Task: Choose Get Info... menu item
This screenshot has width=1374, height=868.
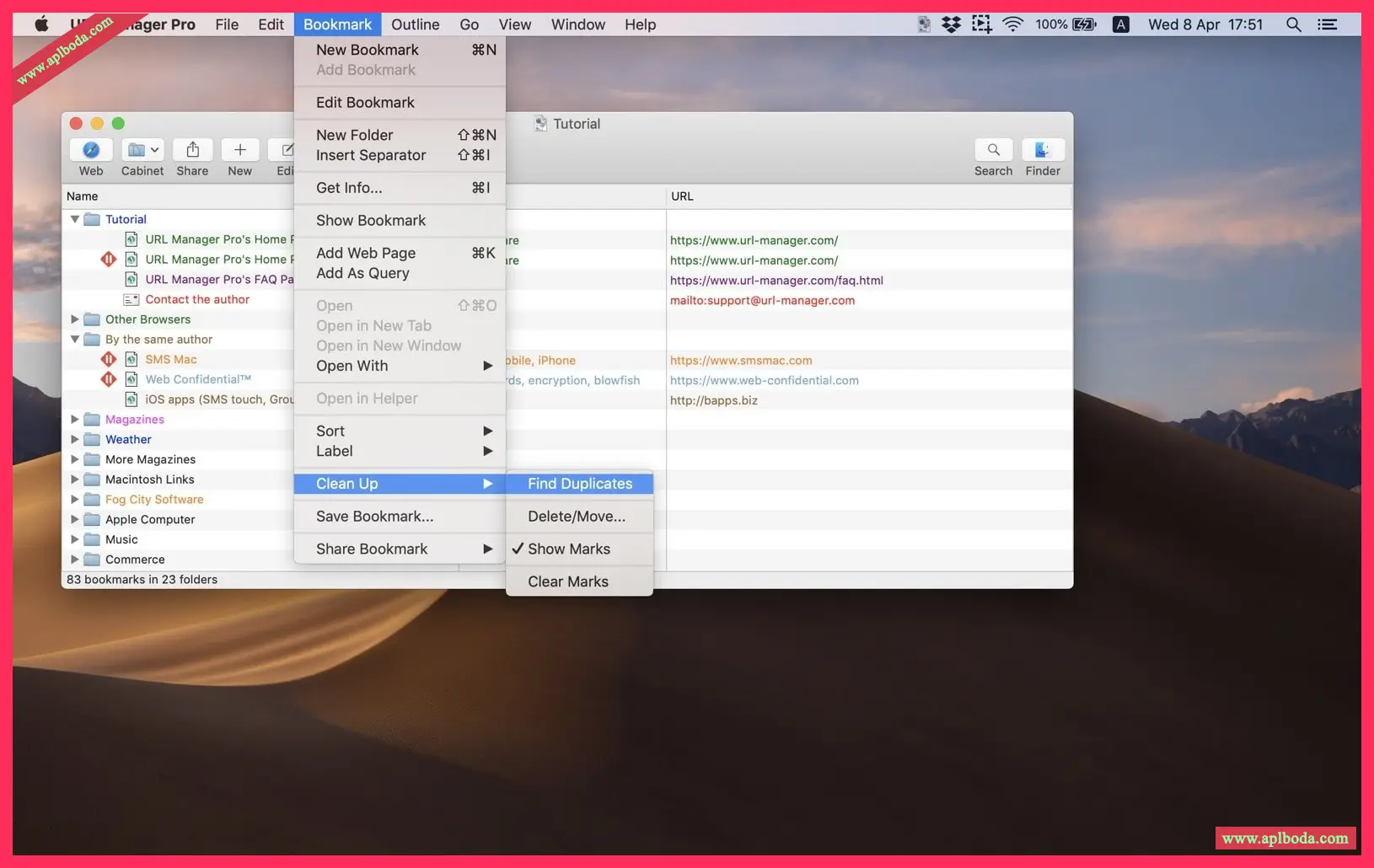Action: [400, 188]
